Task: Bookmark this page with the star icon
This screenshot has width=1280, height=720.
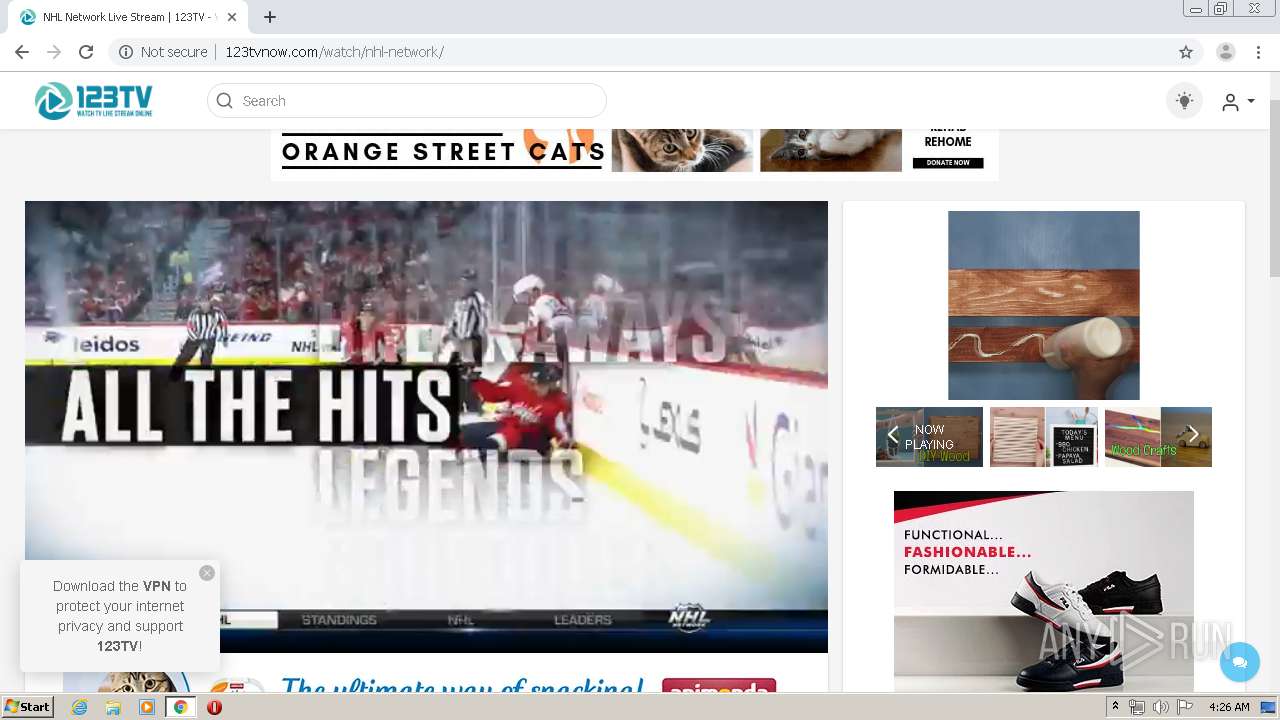Action: click(1186, 52)
